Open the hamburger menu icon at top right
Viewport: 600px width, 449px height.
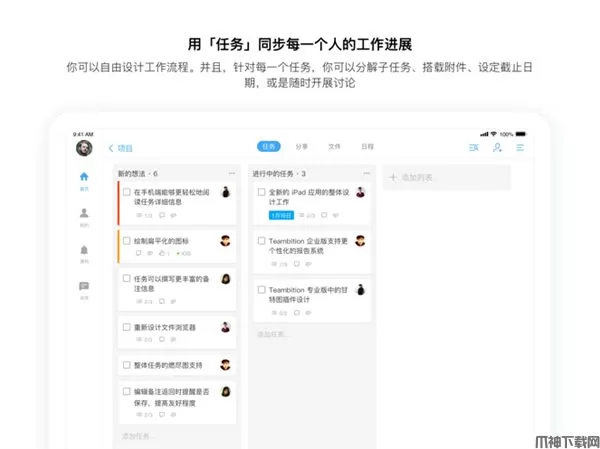[520, 147]
